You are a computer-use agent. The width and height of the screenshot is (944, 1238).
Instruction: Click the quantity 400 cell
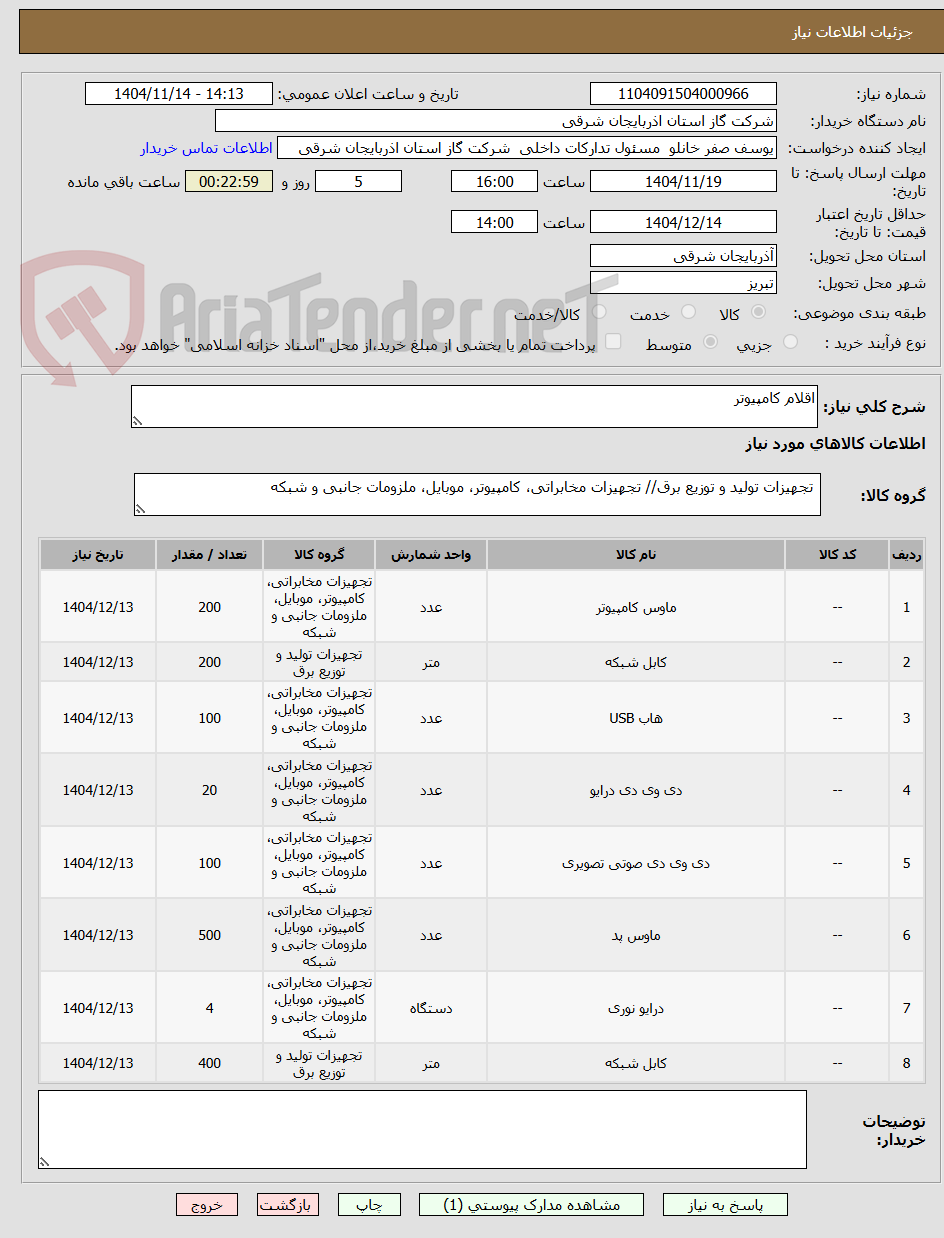209,1063
